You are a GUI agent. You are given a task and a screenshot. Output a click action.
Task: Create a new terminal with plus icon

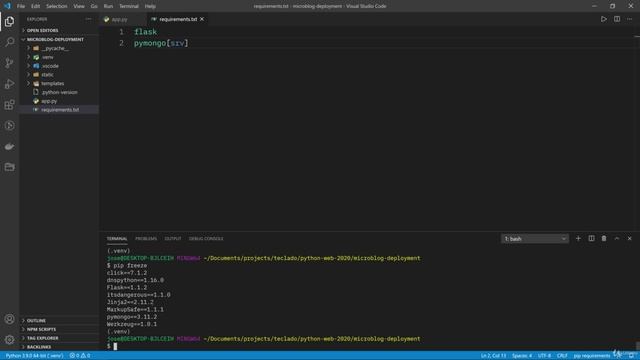(578, 238)
